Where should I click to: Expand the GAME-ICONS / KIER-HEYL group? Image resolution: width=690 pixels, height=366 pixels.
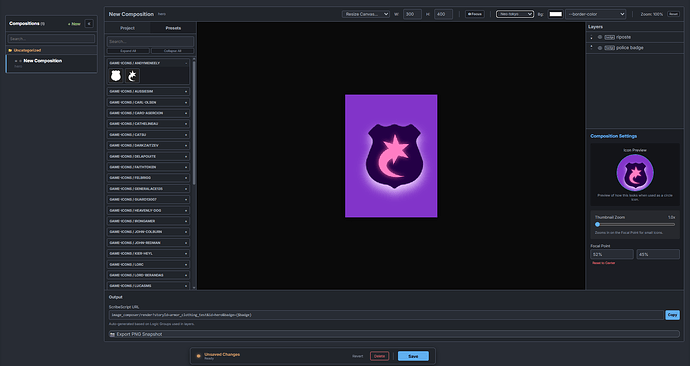tap(148, 254)
